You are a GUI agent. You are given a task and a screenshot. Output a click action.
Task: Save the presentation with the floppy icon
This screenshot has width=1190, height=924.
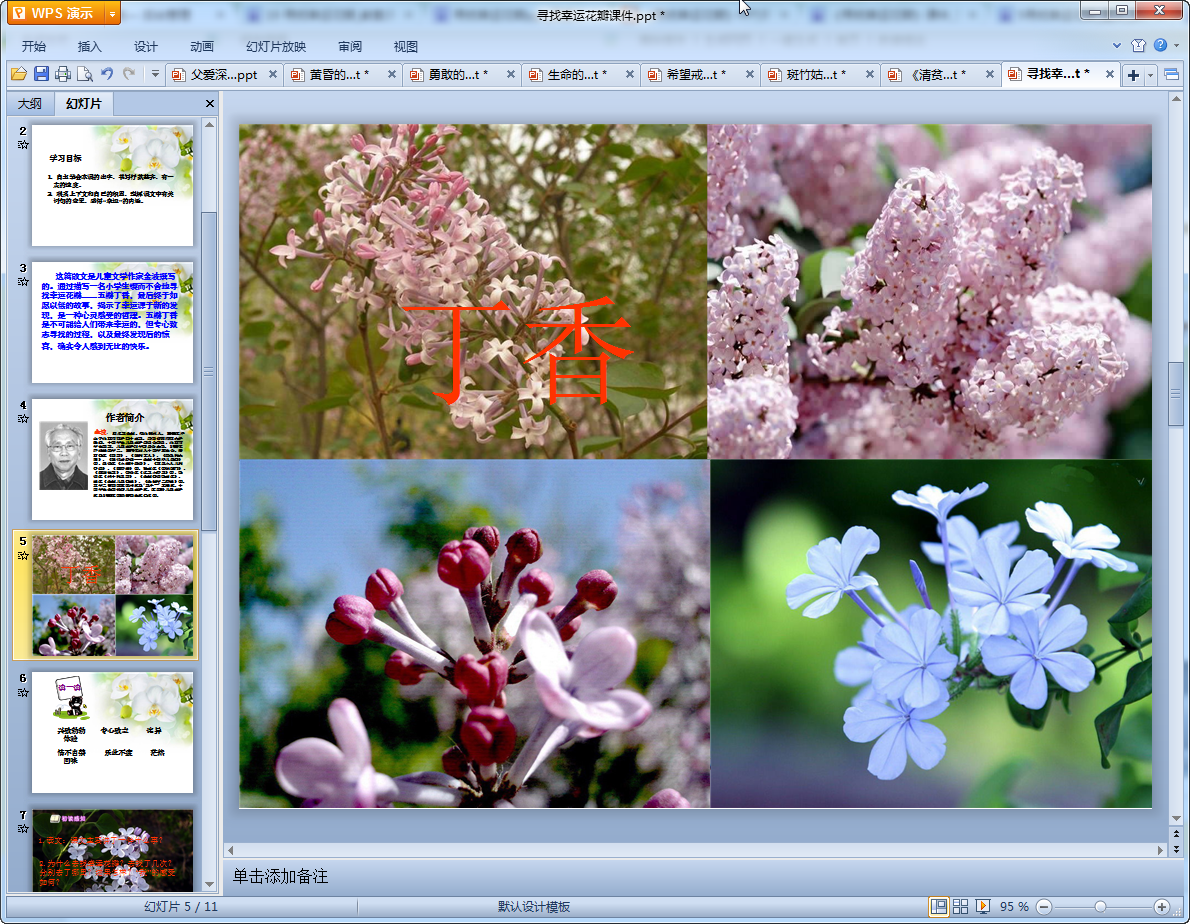tap(41, 74)
